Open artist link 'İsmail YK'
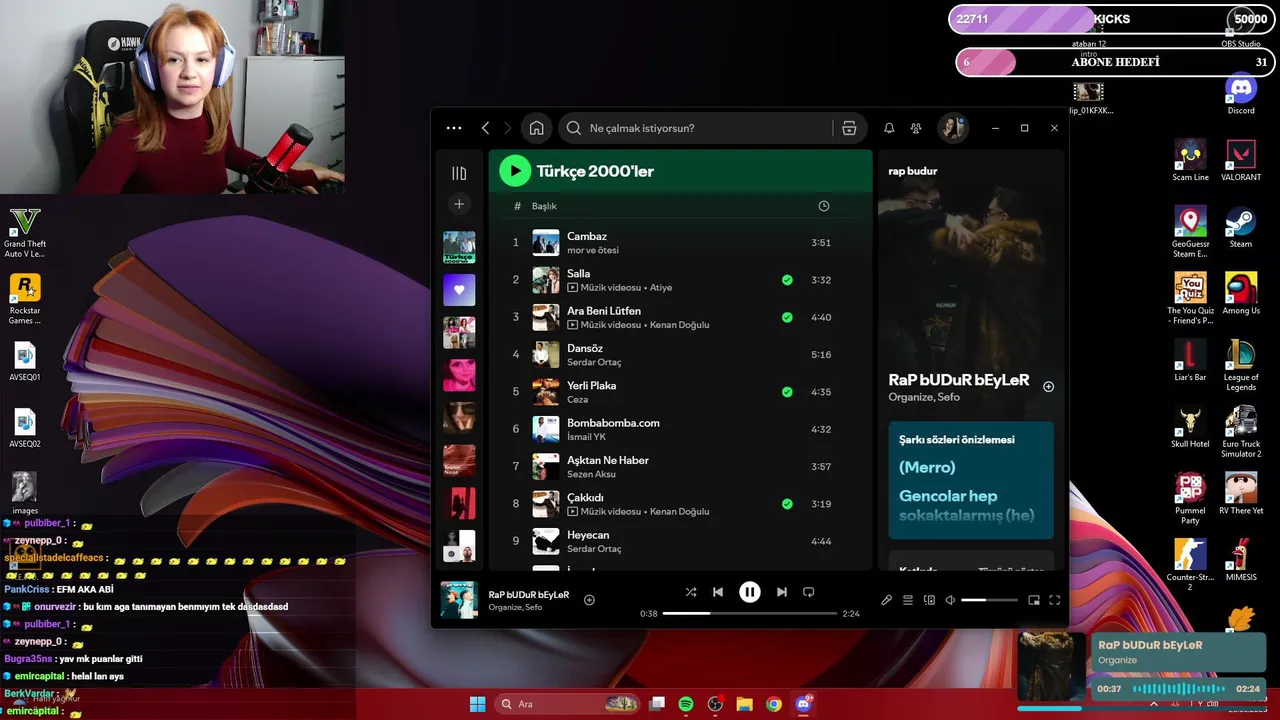 pyautogui.click(x=586, y=437)
